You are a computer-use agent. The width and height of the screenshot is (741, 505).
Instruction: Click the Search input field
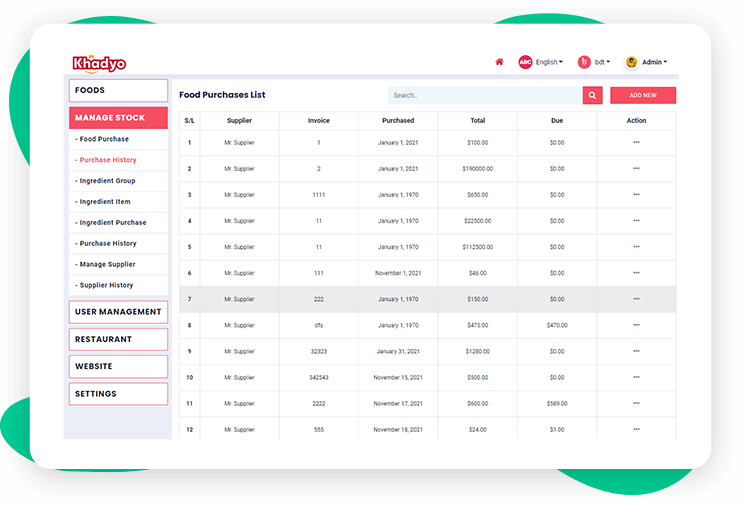point(485,95)
